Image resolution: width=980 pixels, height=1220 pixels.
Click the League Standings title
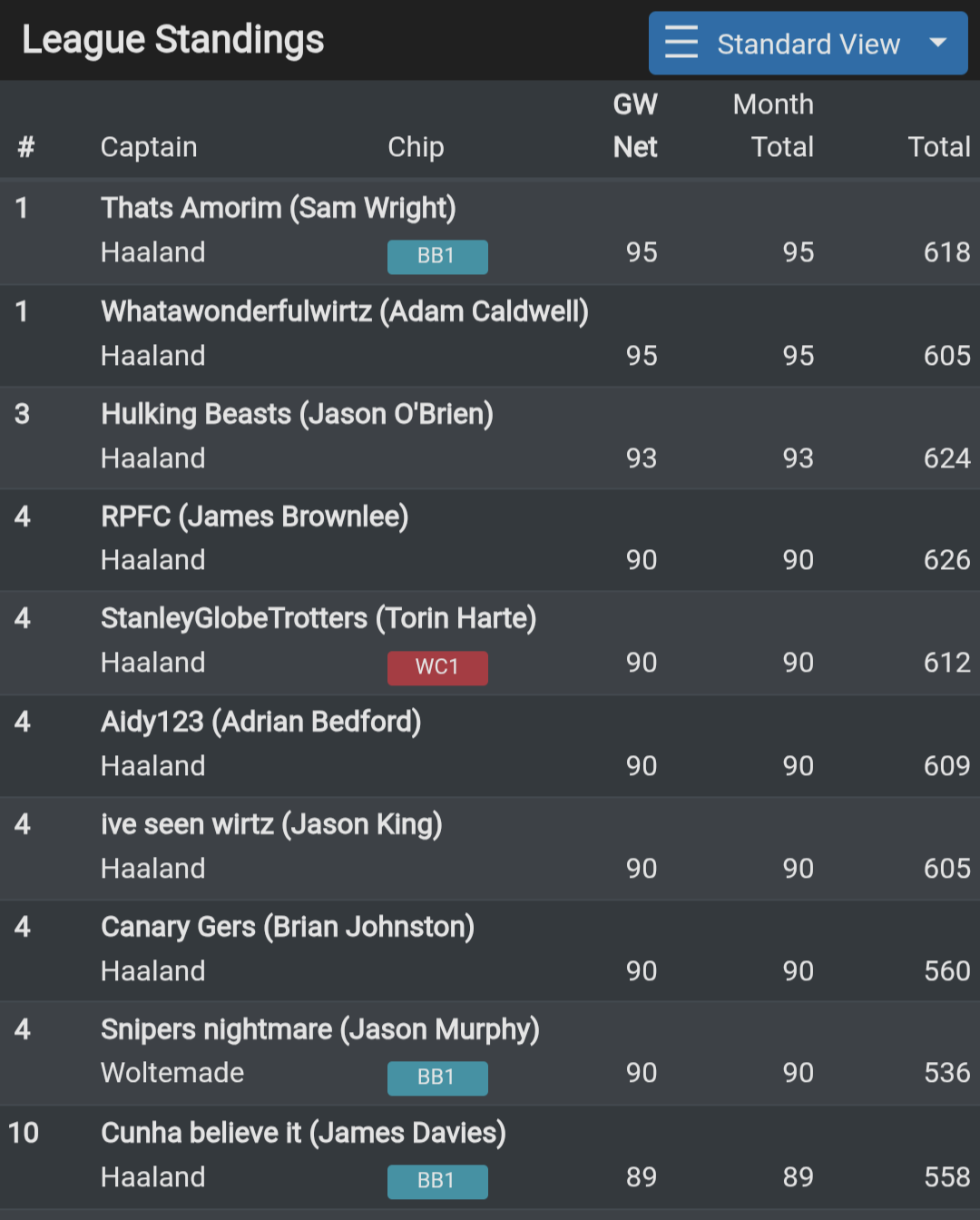pyautogui.click(x=172, y=39)
